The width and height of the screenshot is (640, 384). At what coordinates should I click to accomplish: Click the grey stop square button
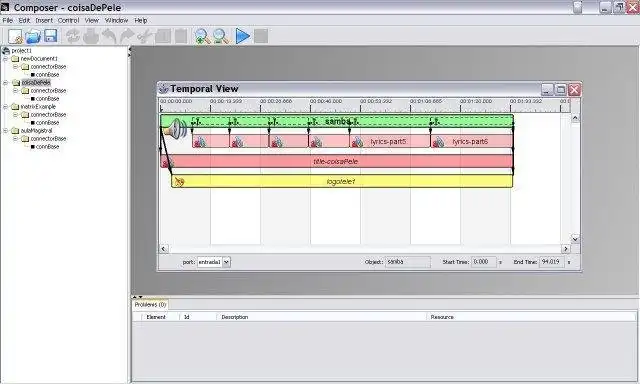[x=261, y=36]
